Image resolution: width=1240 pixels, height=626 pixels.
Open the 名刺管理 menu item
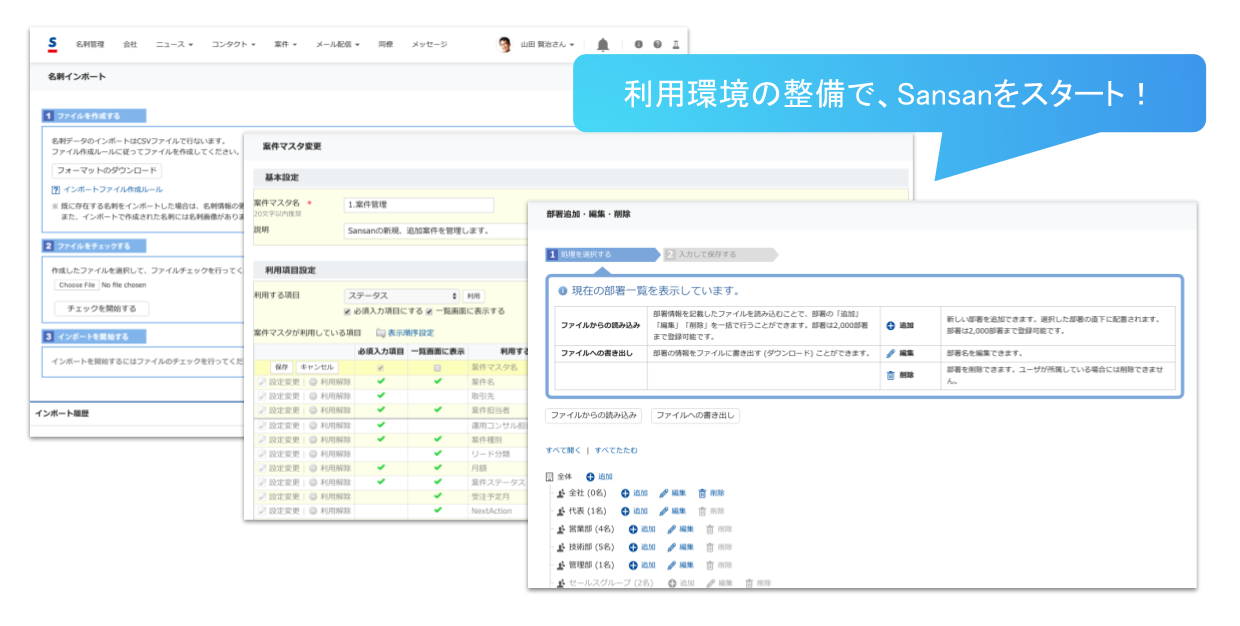click(90, 45)
